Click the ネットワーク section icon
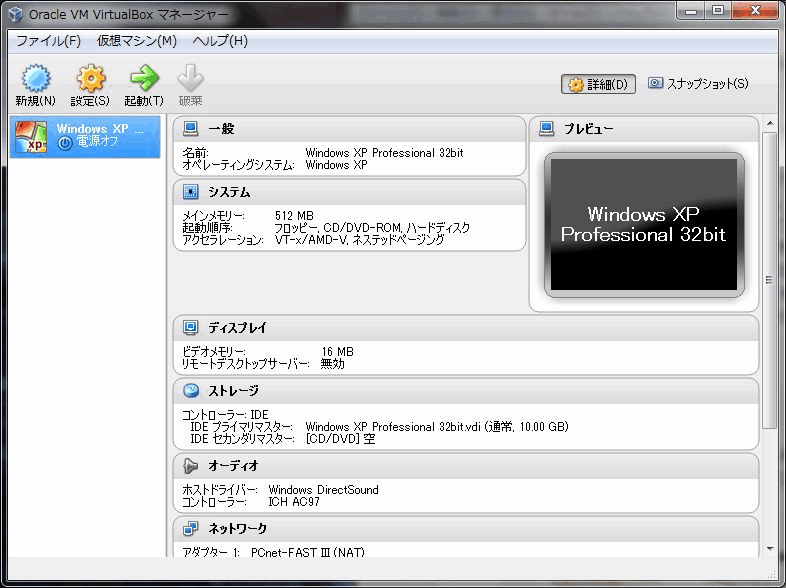This screenshot has height=588, width=786. pyautogui.click(x=190, y=528)
